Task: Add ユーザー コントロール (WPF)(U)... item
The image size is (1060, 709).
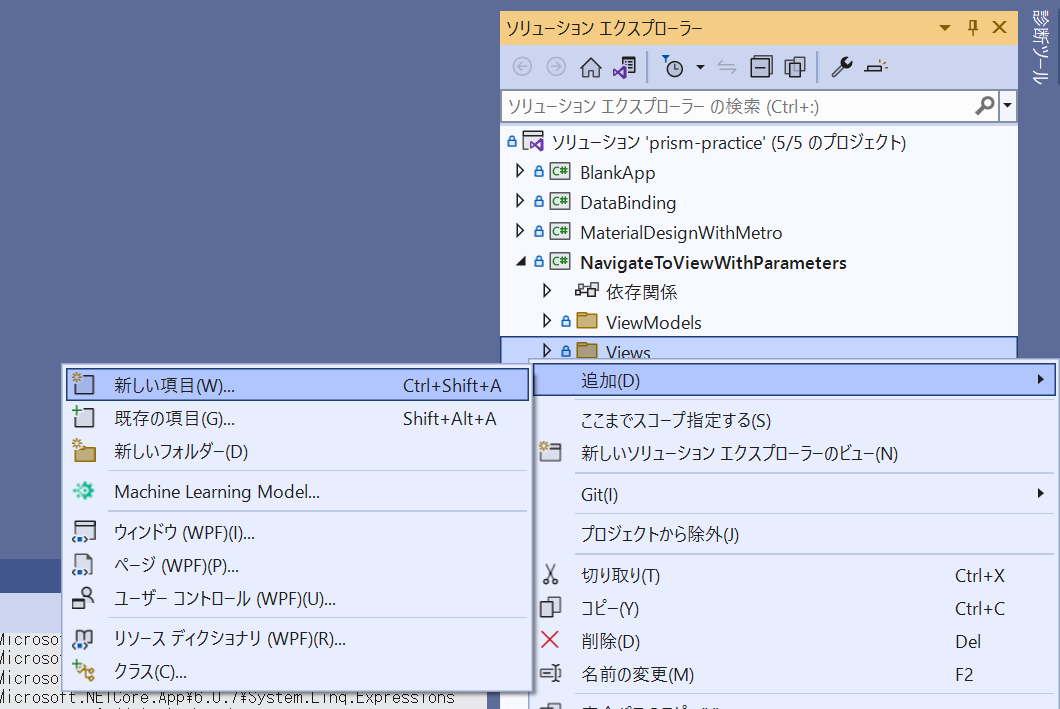Action: pos(297,598)
